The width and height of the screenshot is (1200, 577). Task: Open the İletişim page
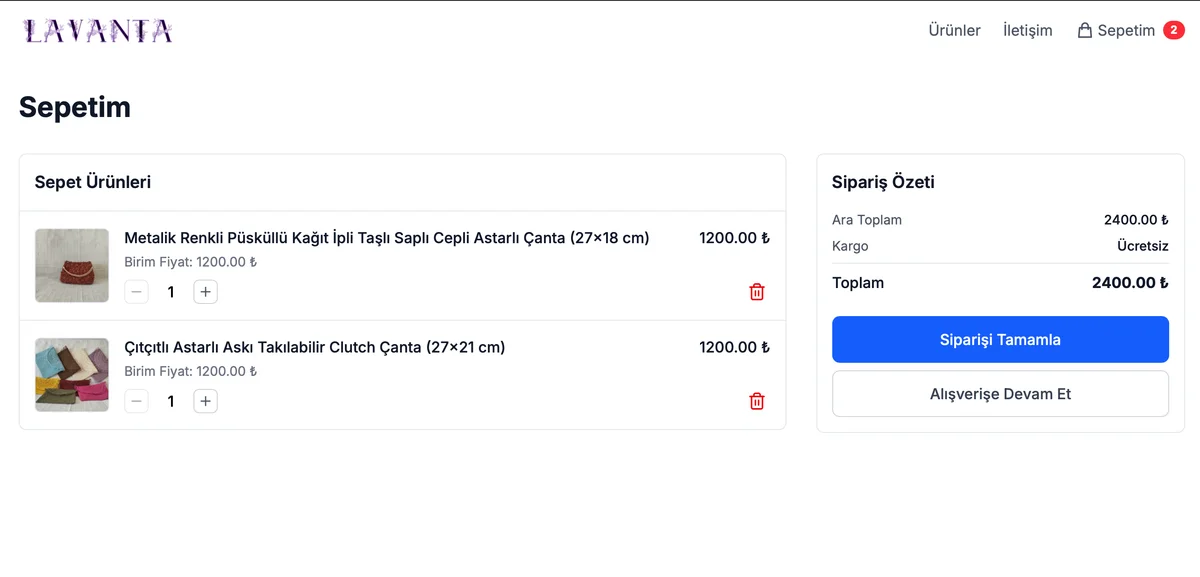pos(1027,31)
